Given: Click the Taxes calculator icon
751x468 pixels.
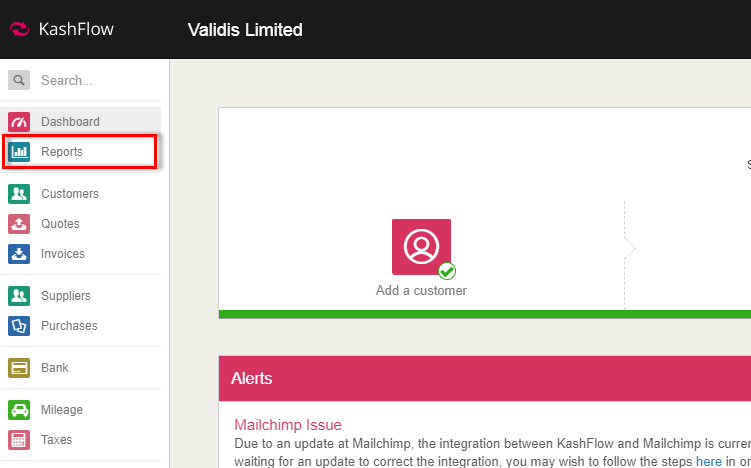Looking at the screenshot, I should pyautogui.click(x=19, y=440).
